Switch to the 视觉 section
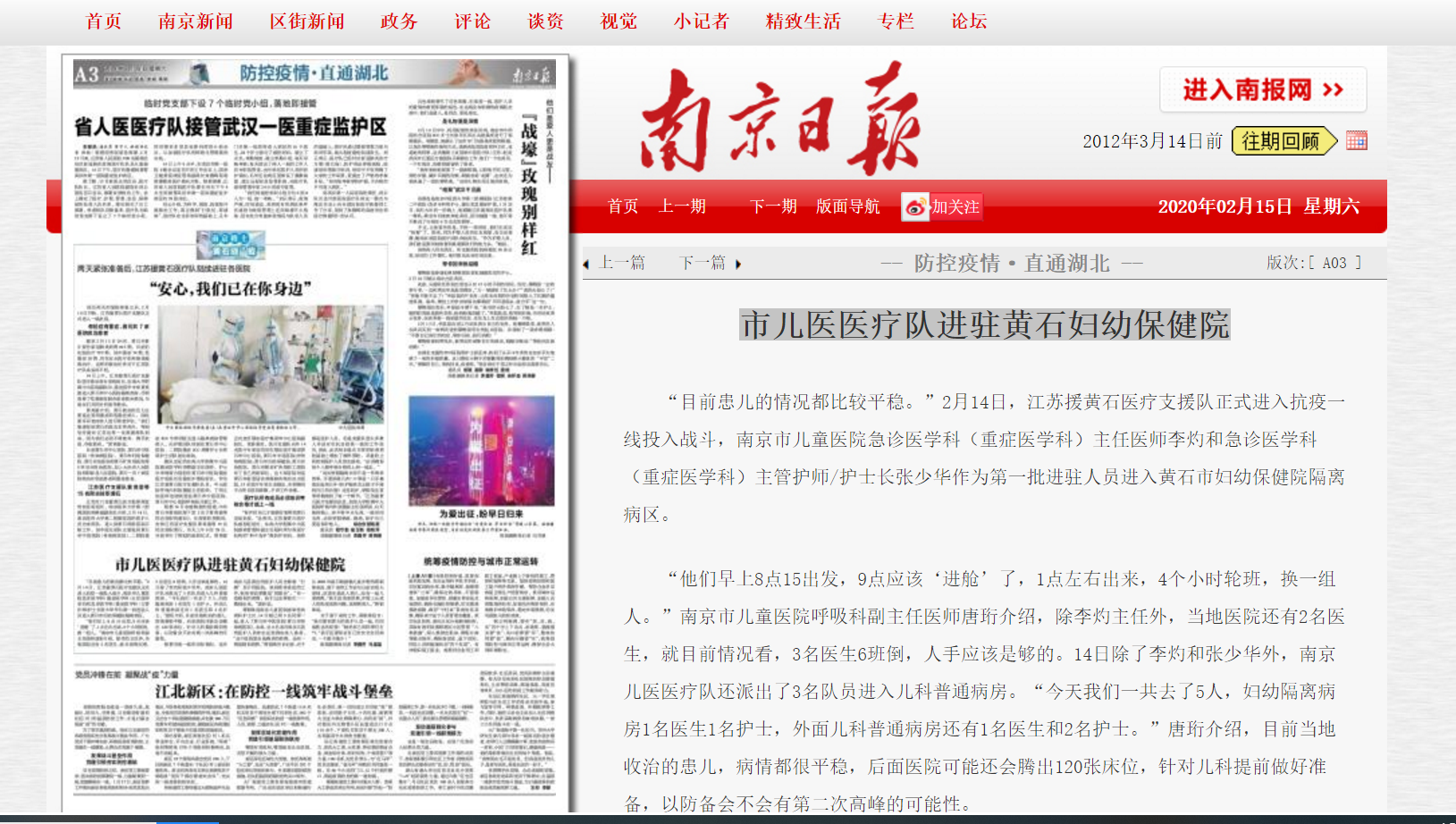Viewport: 1456px width, 824px height. [619, 21]
